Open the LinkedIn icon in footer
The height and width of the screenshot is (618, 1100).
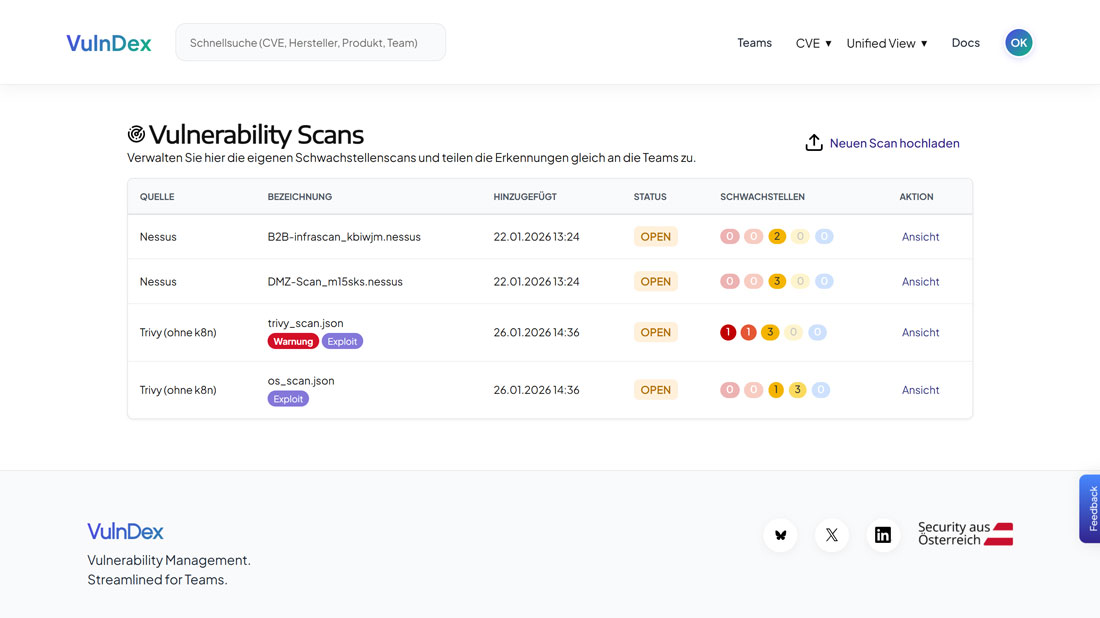click(x=882, y=535)
